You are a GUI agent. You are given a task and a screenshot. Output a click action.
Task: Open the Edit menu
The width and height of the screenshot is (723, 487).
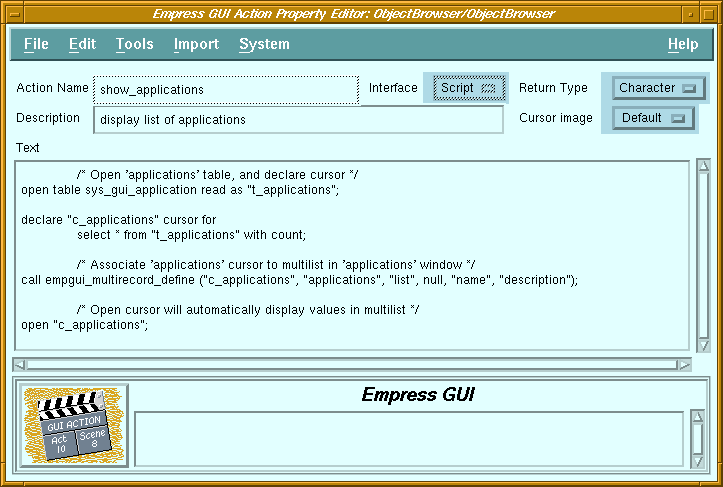[x=83, y=44]
